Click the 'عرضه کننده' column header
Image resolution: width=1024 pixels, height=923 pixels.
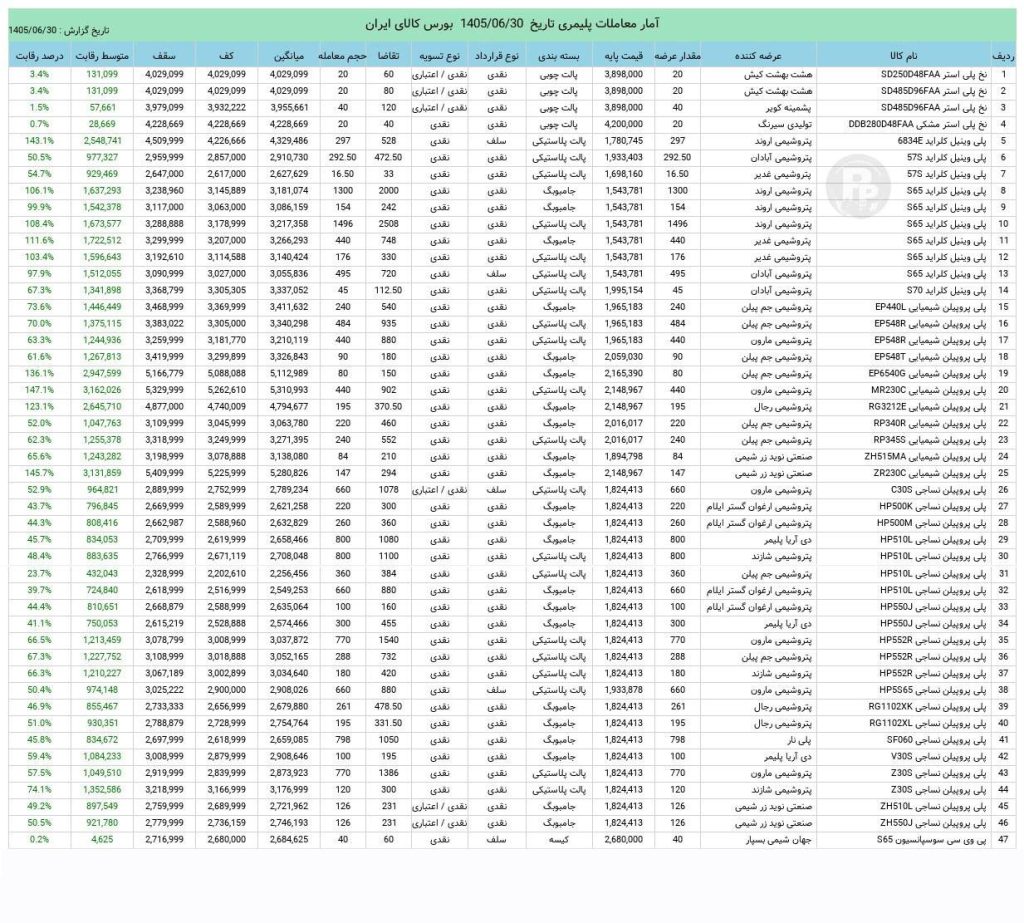[758, 56]
